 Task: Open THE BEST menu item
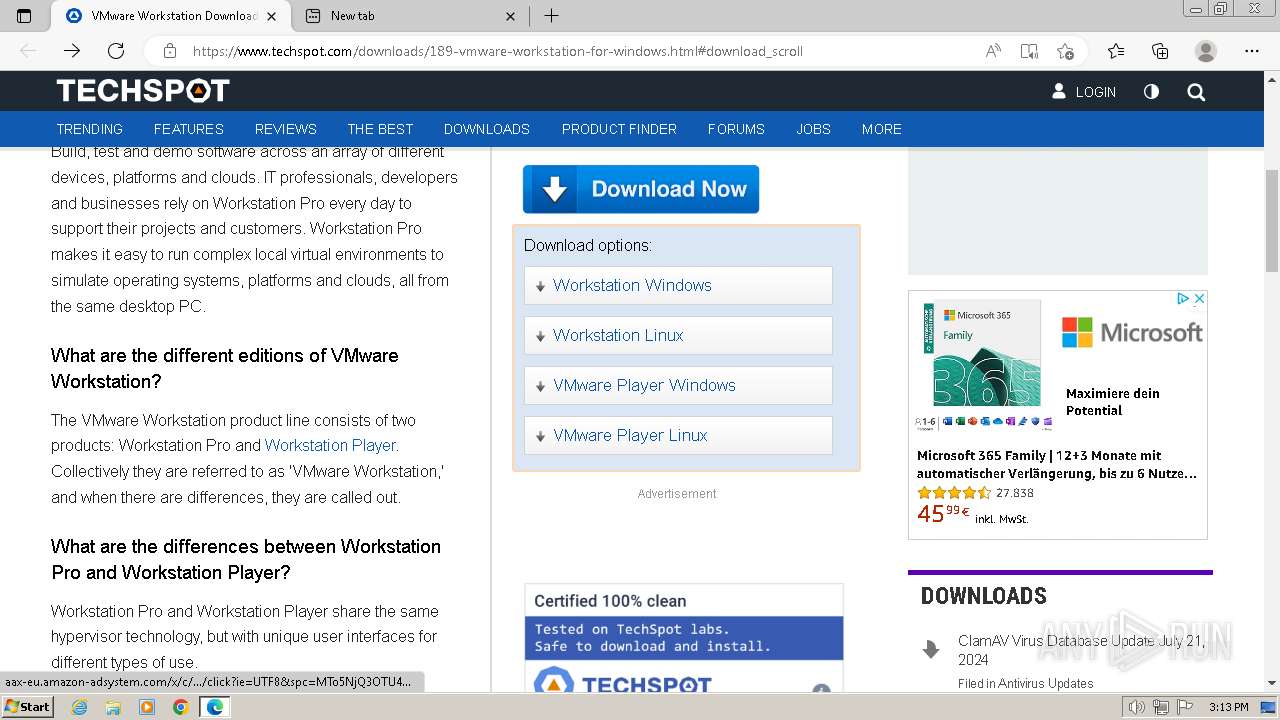[380, 129]
